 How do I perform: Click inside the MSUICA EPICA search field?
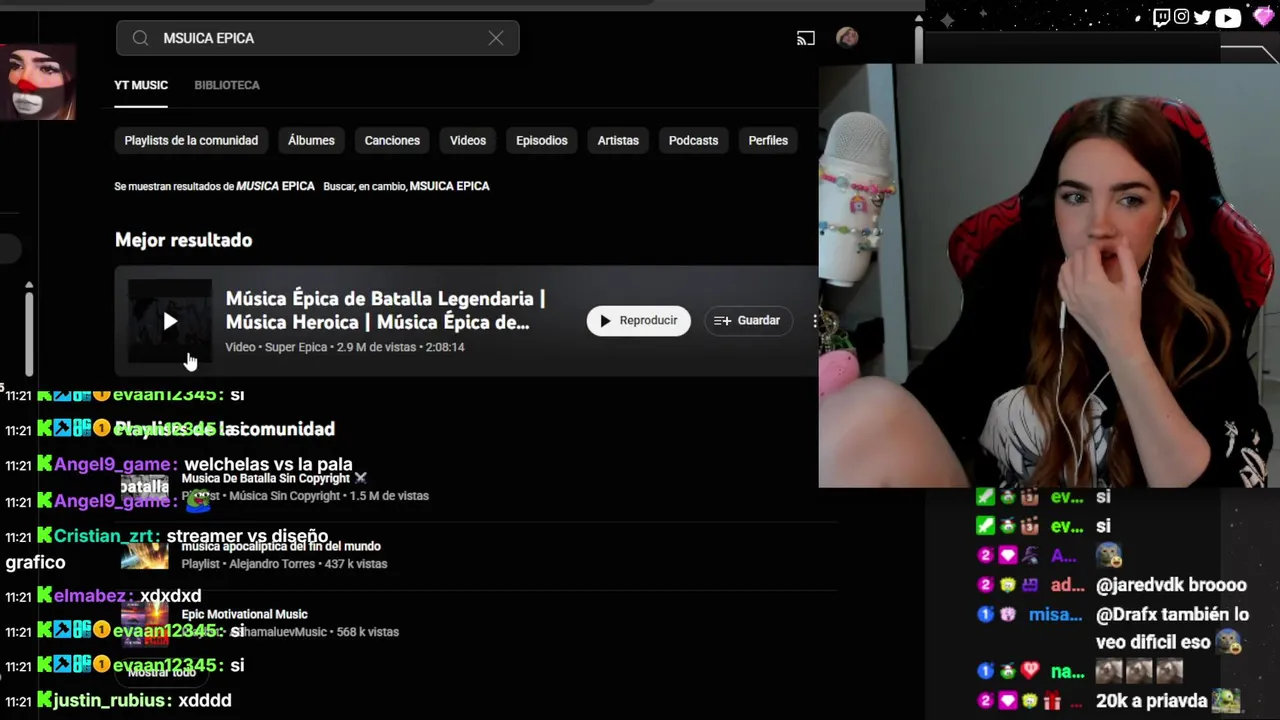click(x=318, y=38)
